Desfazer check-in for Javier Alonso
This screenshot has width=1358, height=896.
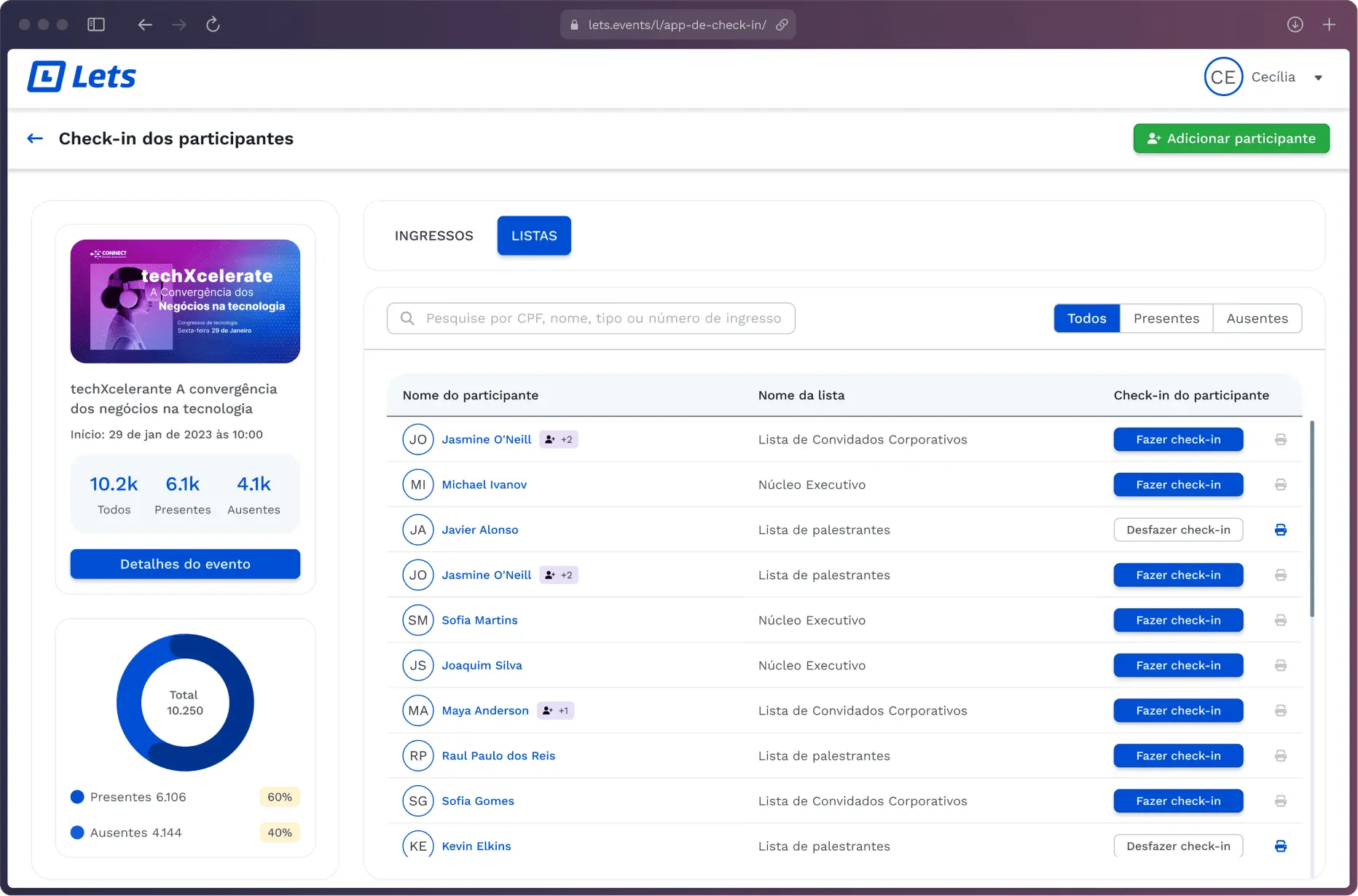click(1178, 530)
